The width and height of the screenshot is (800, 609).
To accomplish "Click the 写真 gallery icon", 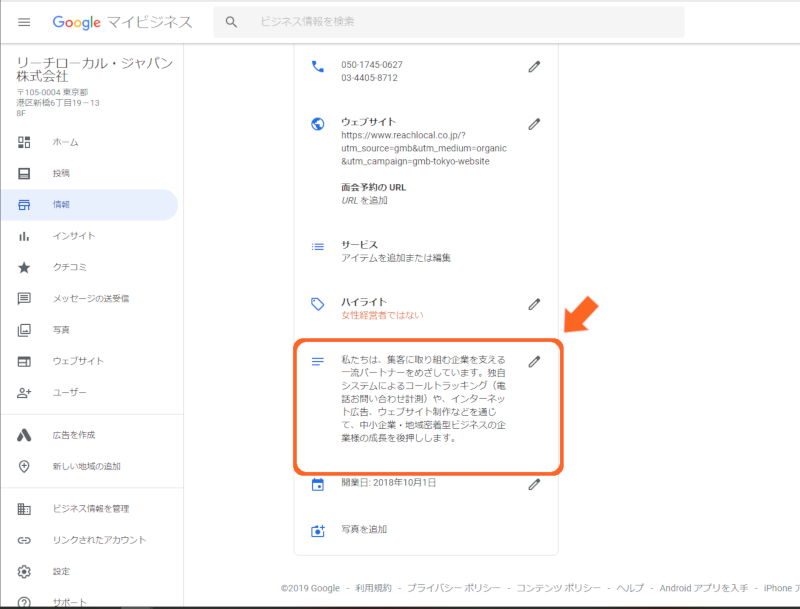I will point(24,330).
